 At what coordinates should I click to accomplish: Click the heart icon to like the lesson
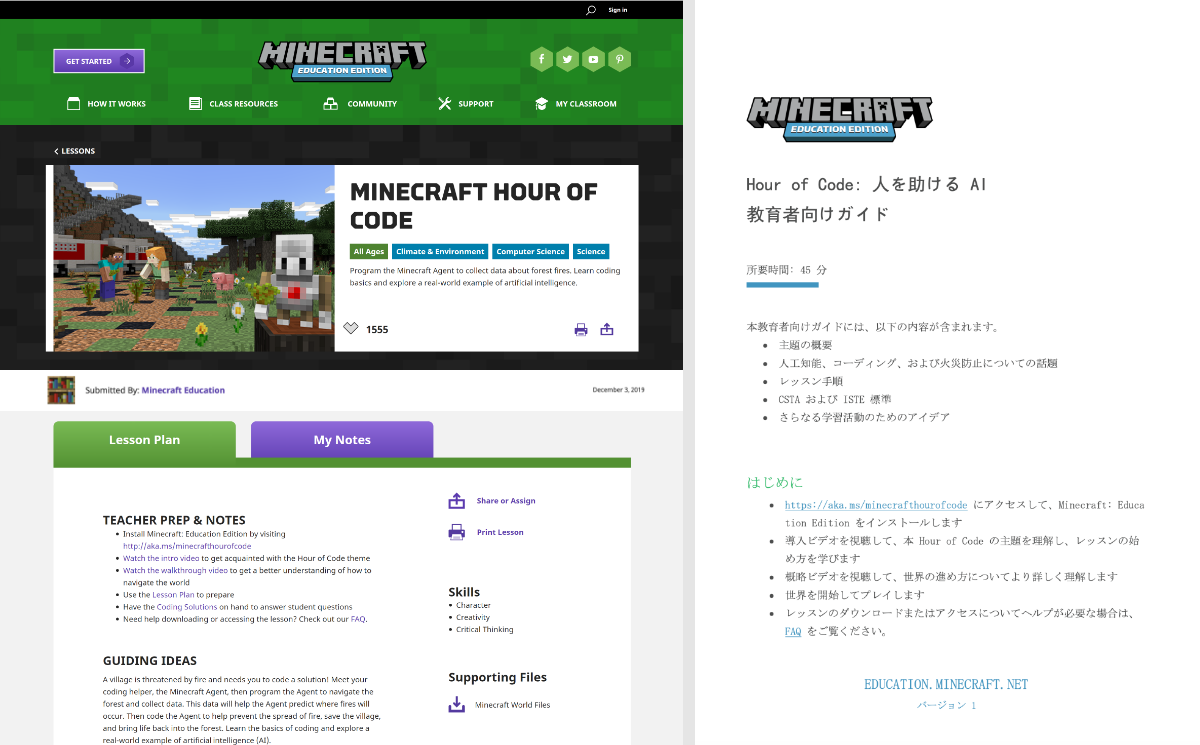[x=352, y=328]
